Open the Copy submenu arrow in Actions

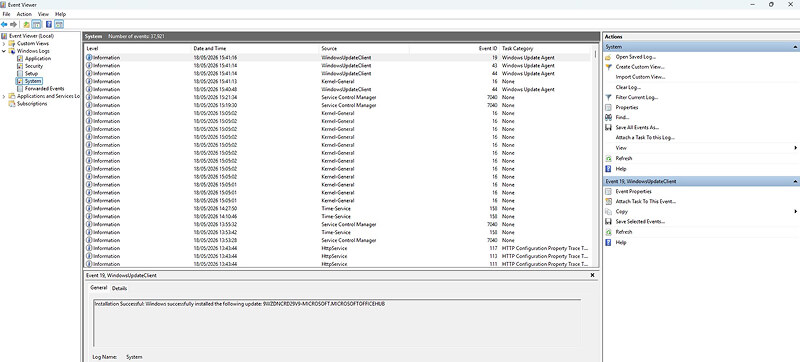(x=795, y=212)
